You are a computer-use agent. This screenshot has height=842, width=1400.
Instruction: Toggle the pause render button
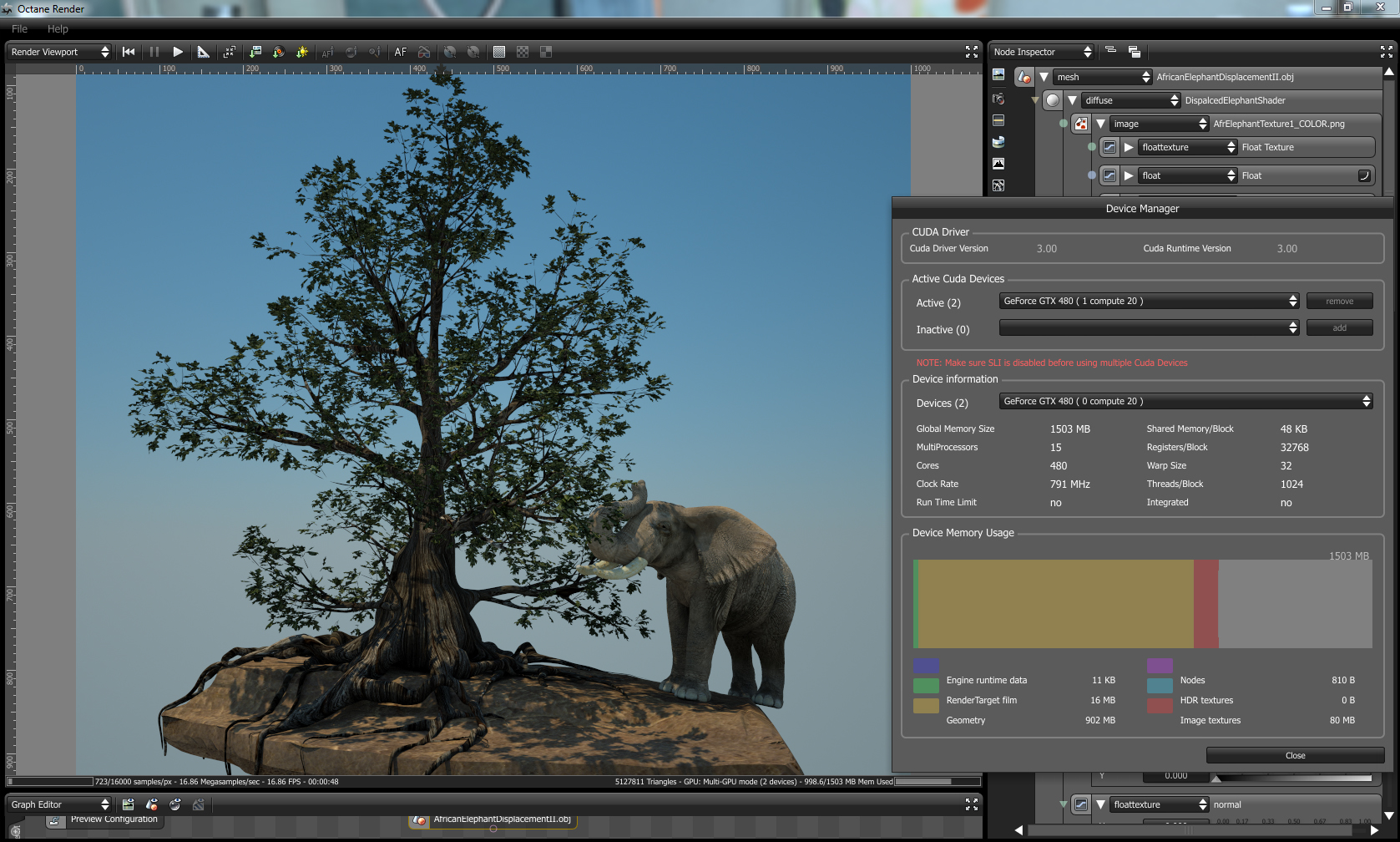154,52
